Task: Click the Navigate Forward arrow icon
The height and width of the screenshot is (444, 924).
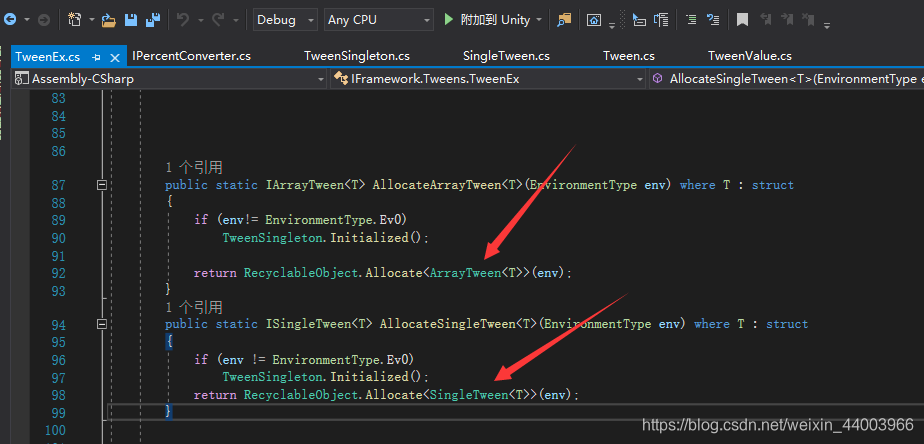Action: (44, 19)
